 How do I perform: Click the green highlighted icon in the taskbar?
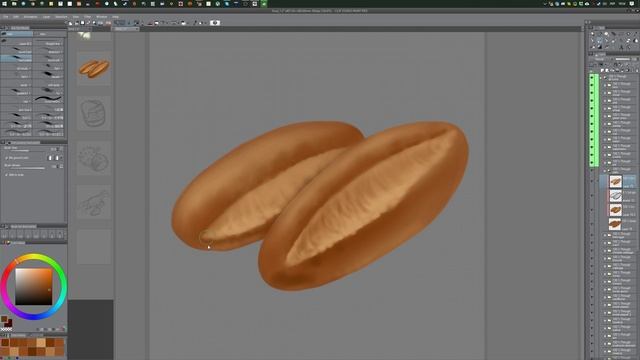(x=264, y=4)
